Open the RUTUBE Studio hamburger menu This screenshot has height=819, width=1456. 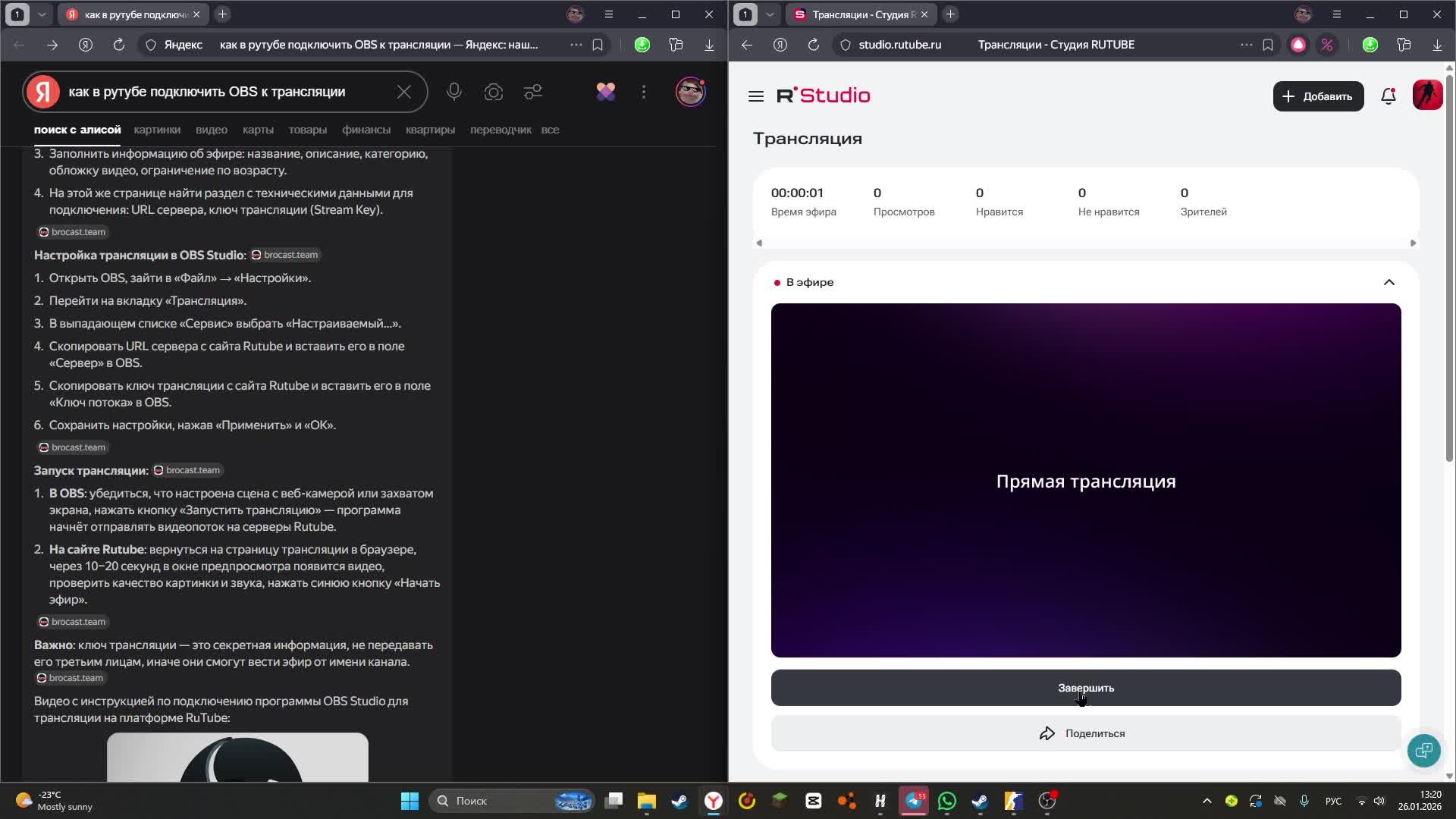click(x=755, y=96)
